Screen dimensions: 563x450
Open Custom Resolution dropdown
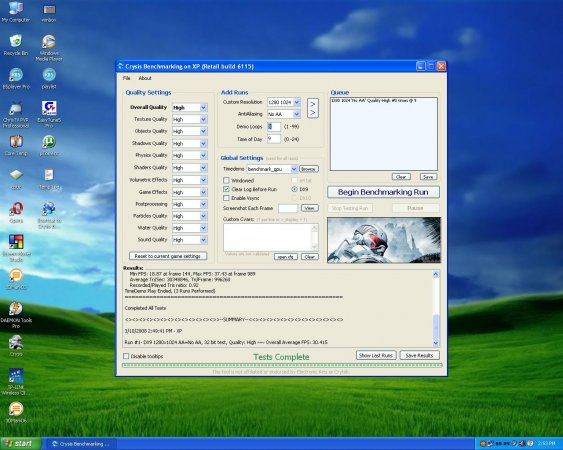(x=297, y=102)
